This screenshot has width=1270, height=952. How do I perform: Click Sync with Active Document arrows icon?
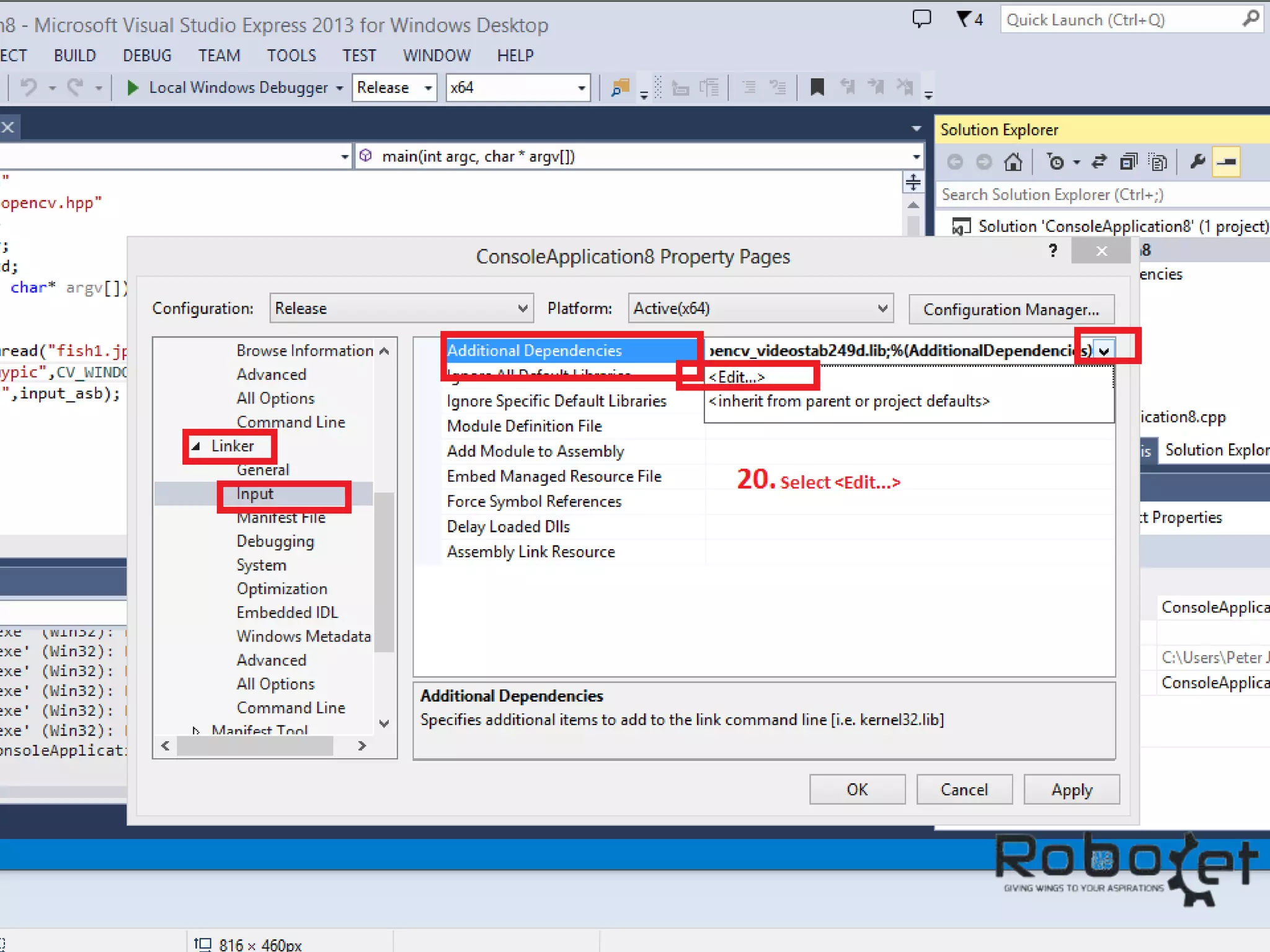[1099, 162]
